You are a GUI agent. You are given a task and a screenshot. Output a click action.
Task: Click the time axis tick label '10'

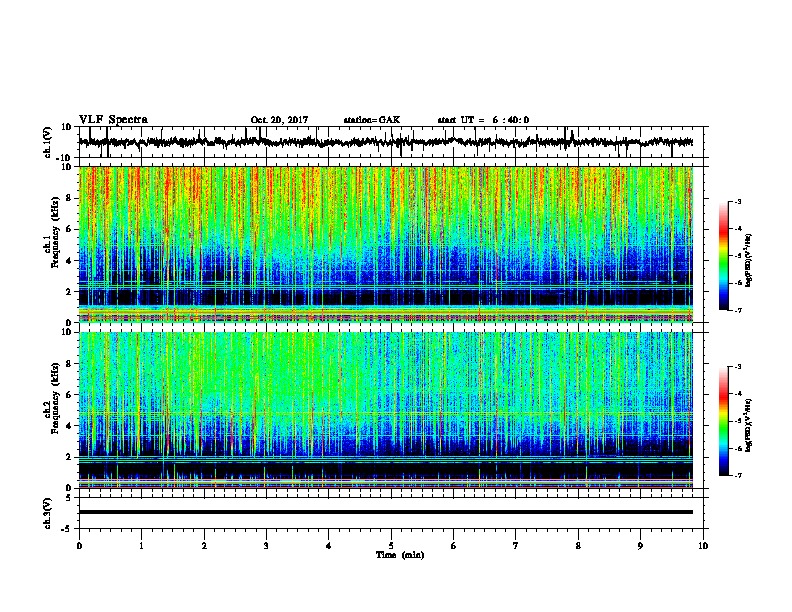(703, 546)
